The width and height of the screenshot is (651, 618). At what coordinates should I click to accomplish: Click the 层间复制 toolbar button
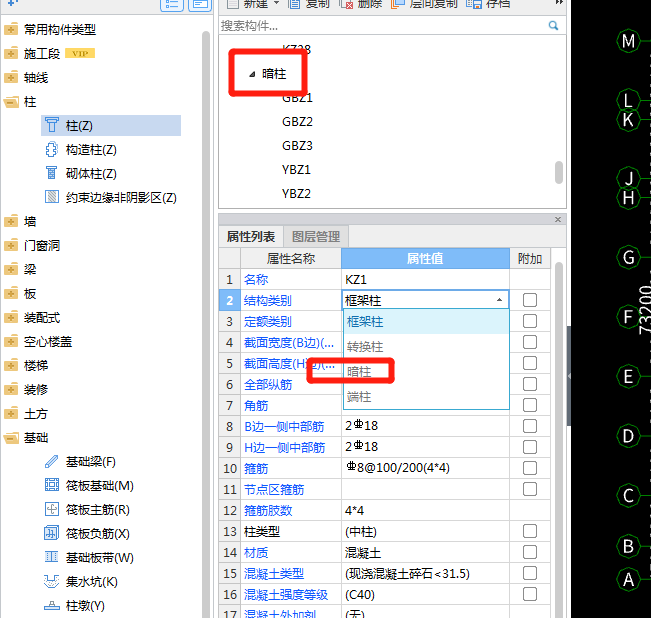click(424, 4)
